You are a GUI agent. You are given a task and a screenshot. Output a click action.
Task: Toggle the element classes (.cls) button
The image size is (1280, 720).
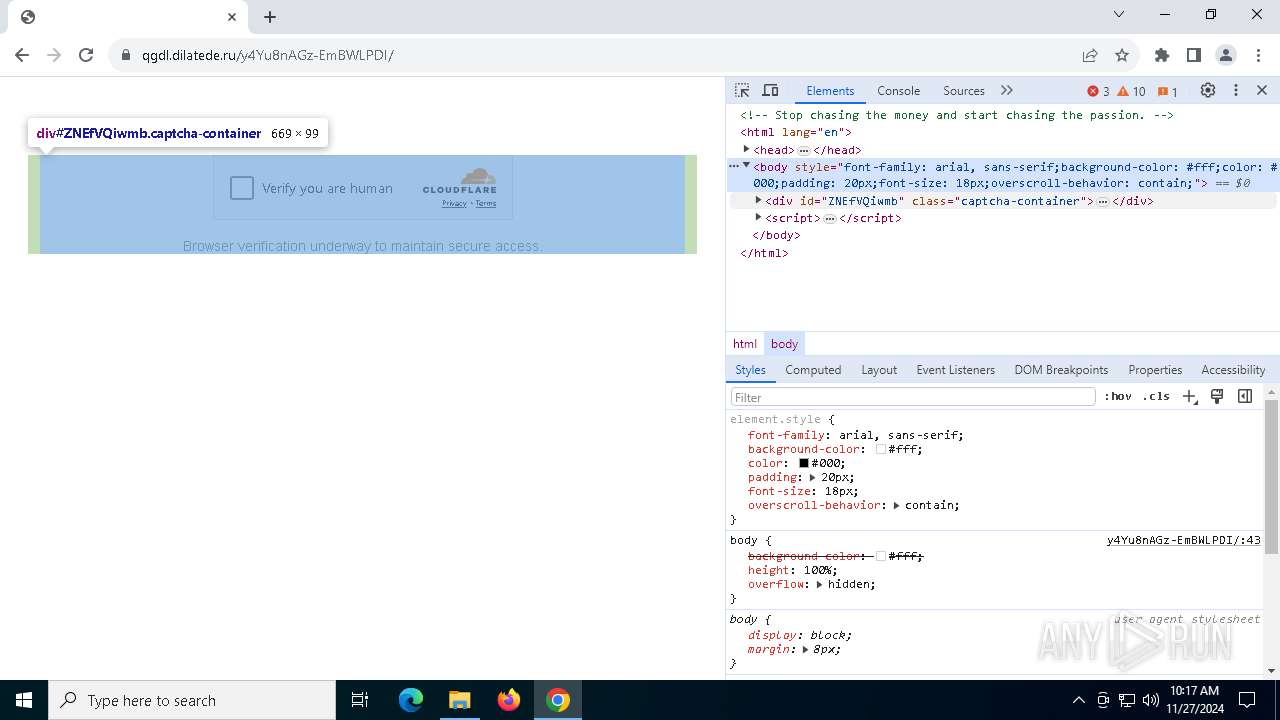(x=1156, y=396)
